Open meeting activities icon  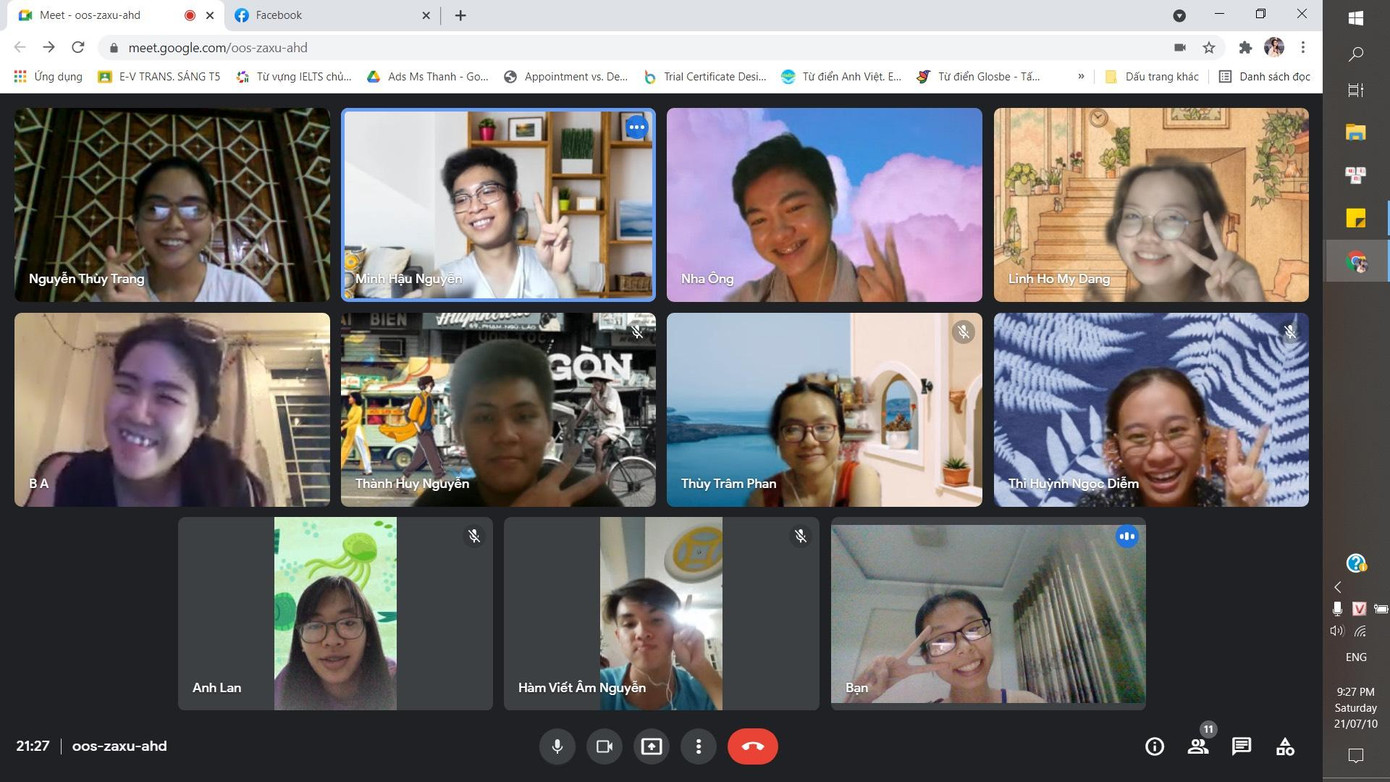pyautogui.click(x=1285, y=746)
